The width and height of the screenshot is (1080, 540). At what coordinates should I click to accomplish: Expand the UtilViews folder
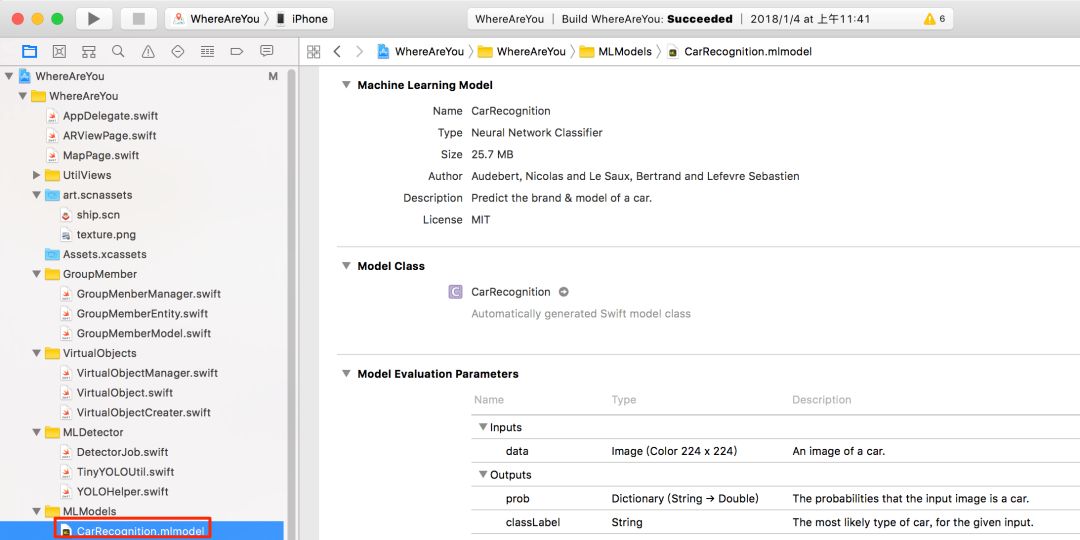[37, 175]
